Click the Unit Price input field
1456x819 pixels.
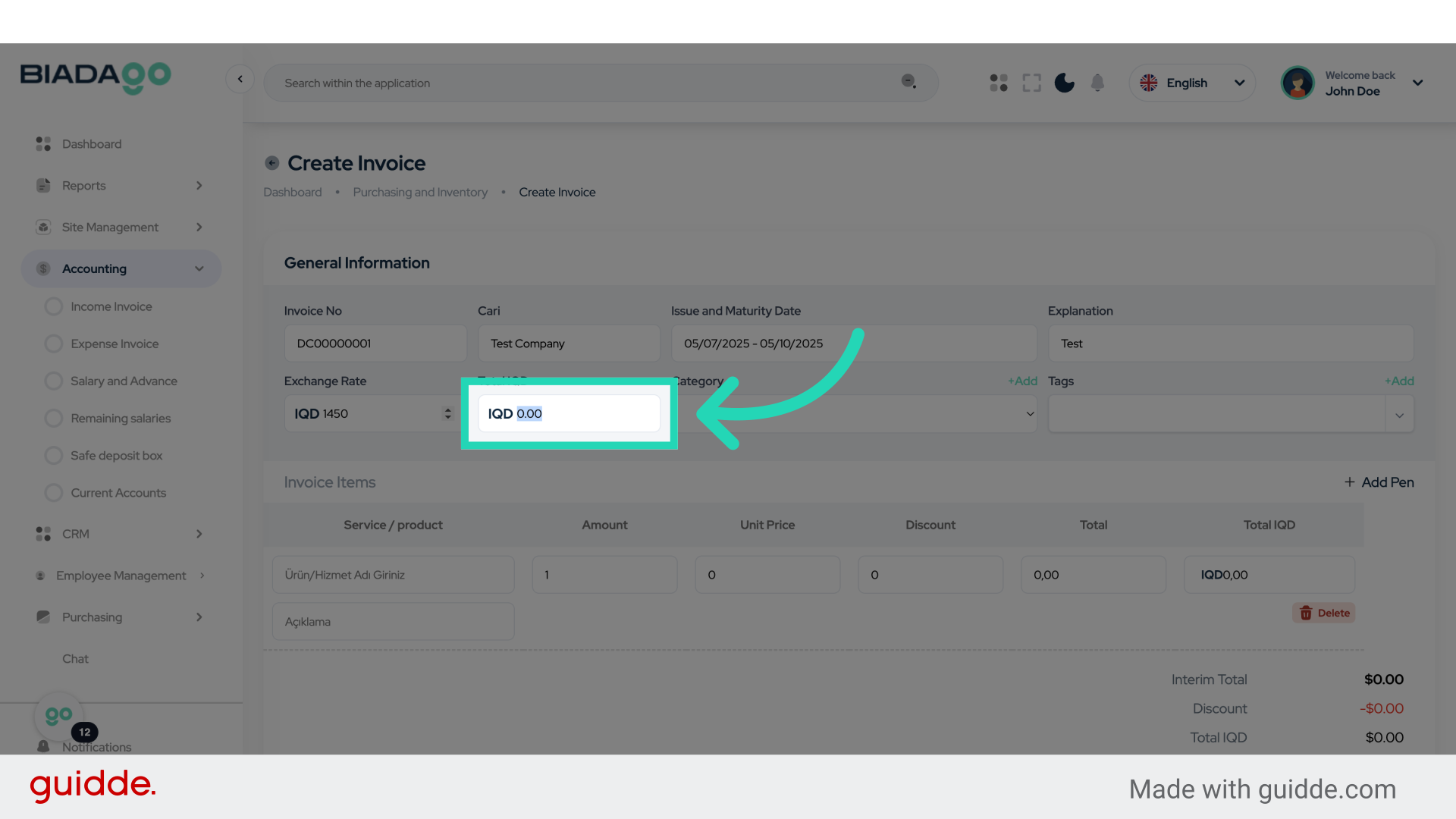pos(767,575)
